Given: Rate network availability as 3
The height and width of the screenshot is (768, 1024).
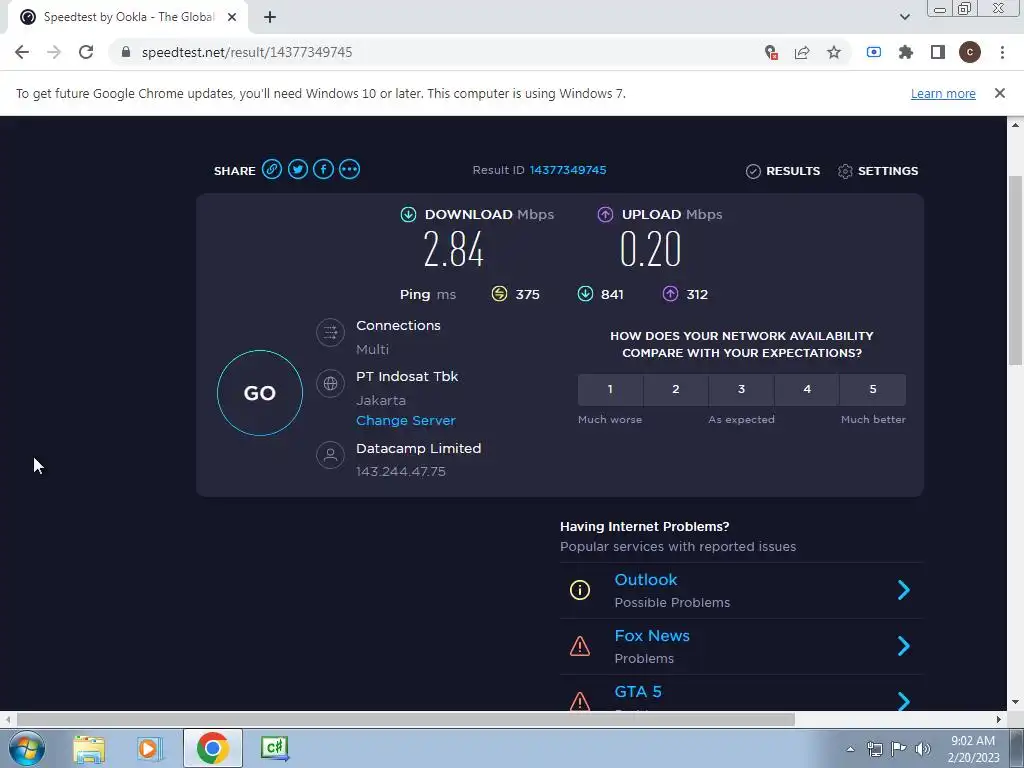Looking at the screenshot, I should click(741, 389).
